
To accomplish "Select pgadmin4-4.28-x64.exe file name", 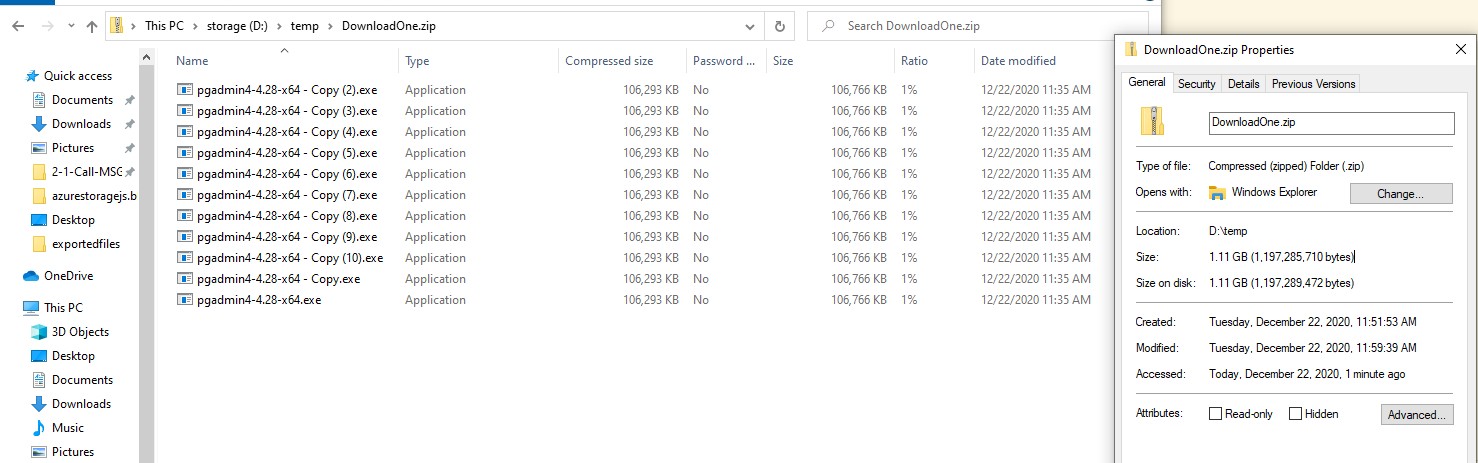I will pyautogui.click(x=259, y=300).
